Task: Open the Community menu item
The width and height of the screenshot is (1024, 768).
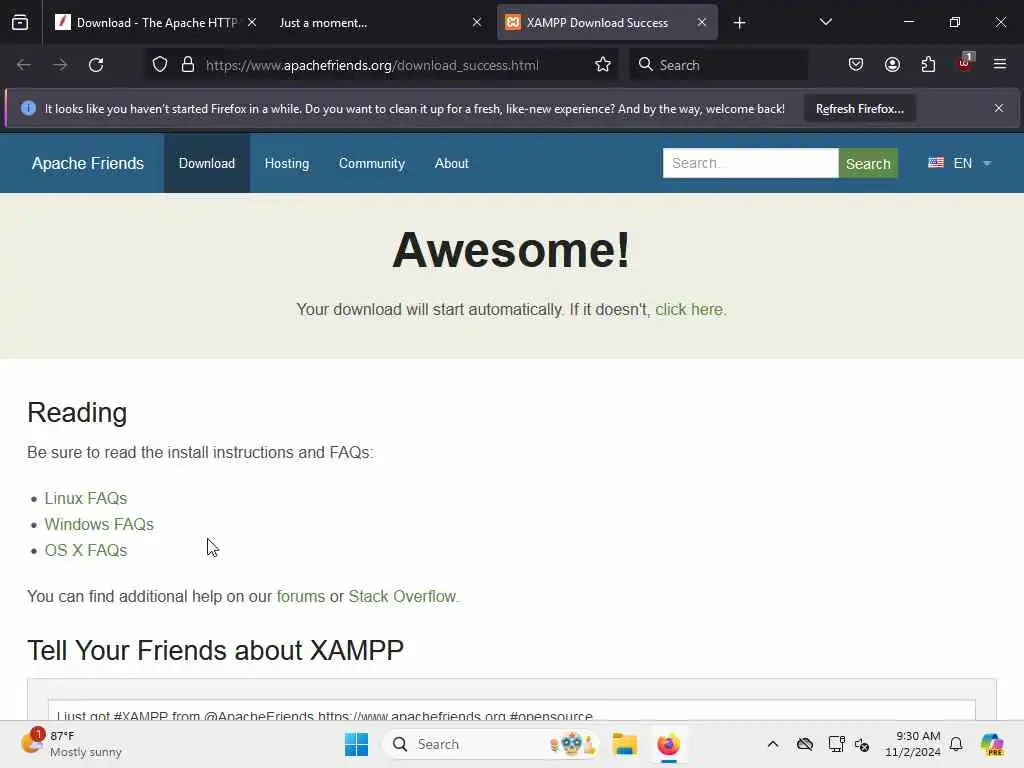Action: (x=372, y=163)
